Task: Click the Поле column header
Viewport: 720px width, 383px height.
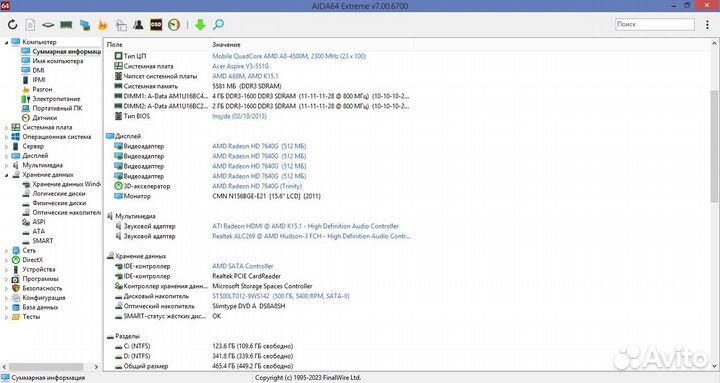Action: pos(115,45)
